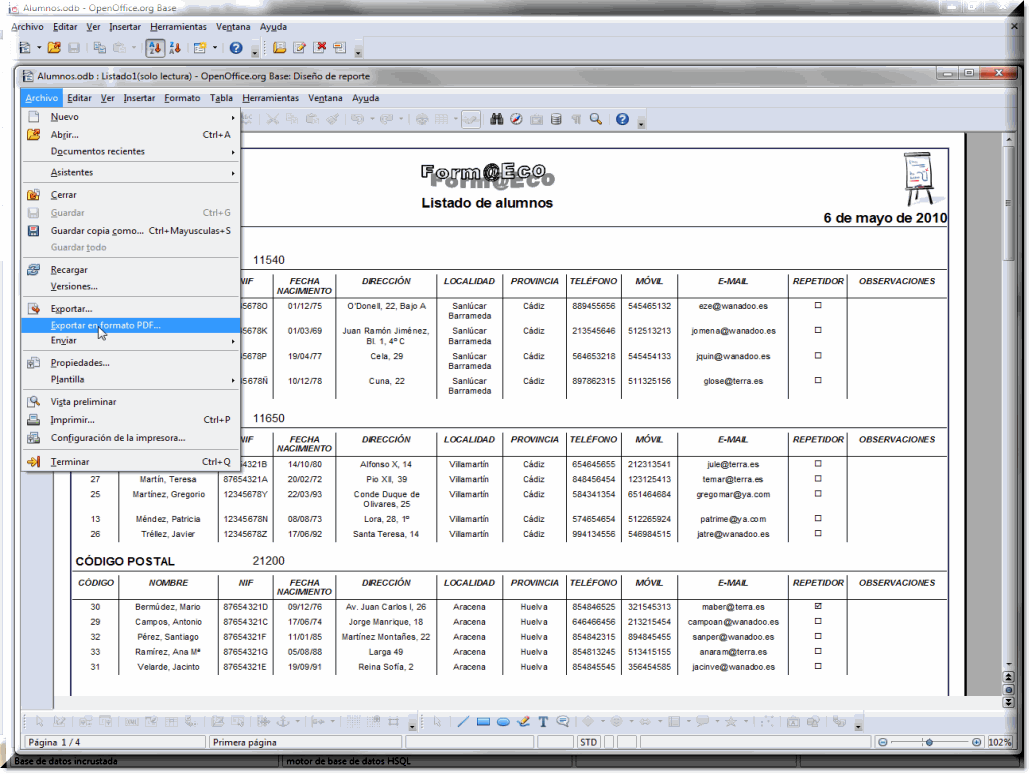Select Vista preliminar menu entry
The width and height of the screenshot is (1030, 774).
point(83,402)
